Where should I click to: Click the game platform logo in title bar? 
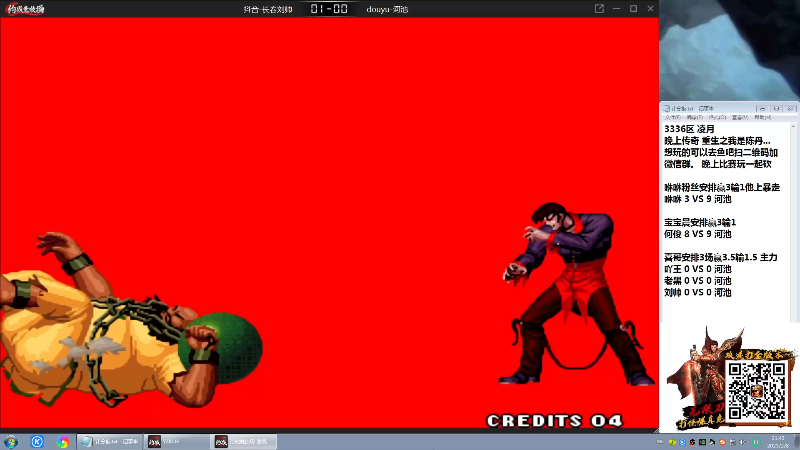coord(25,9)
